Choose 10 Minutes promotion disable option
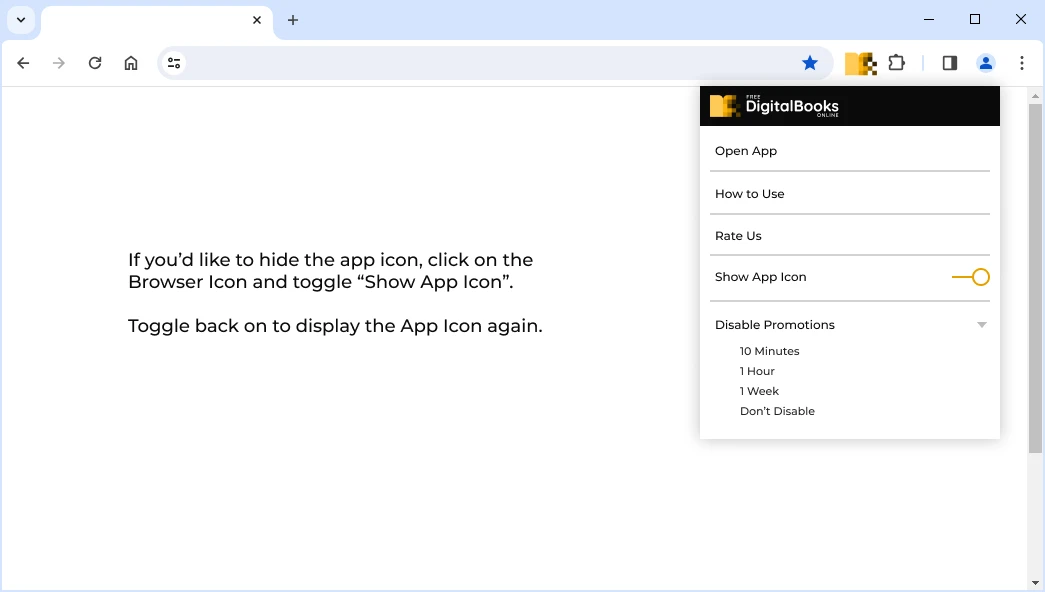The height and width of the screenshot is (592, 1045). tap(770, 351)
